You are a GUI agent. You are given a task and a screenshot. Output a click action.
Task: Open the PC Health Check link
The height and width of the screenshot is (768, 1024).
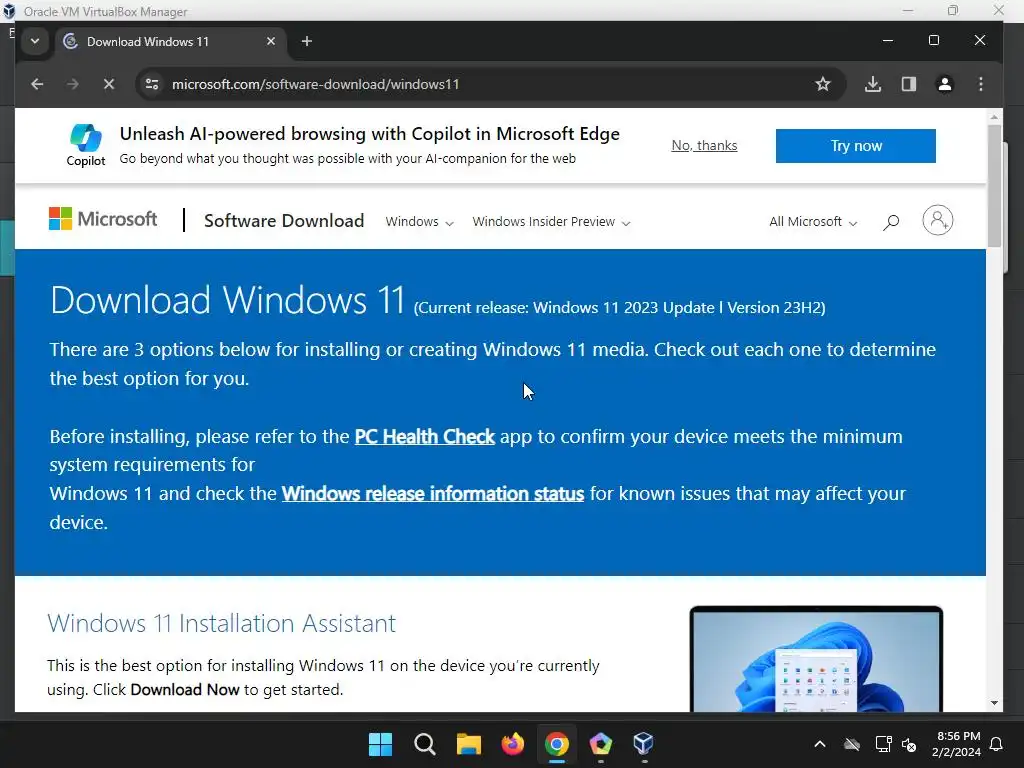coord(424,436)
